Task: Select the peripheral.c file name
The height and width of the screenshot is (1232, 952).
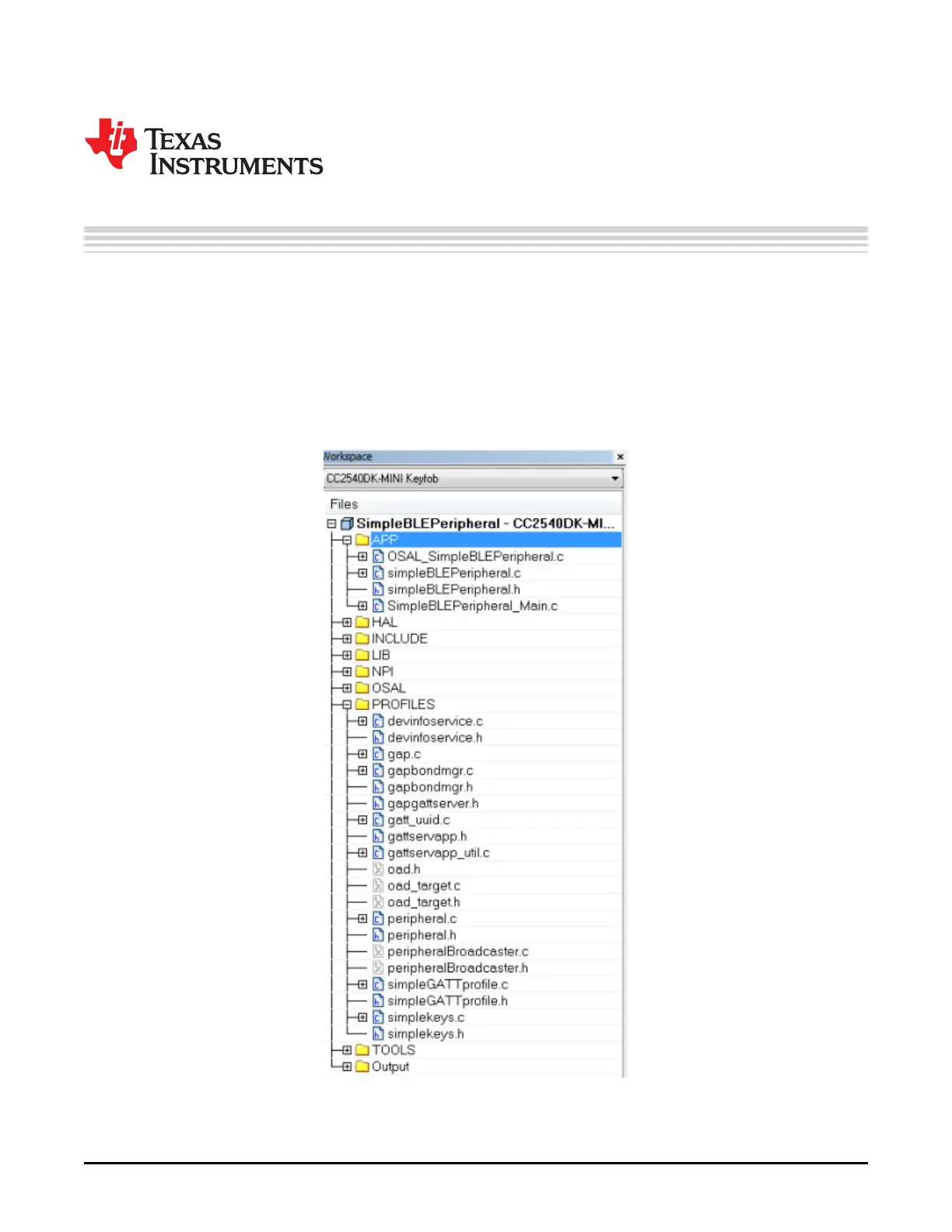Action: pos(422,919)
